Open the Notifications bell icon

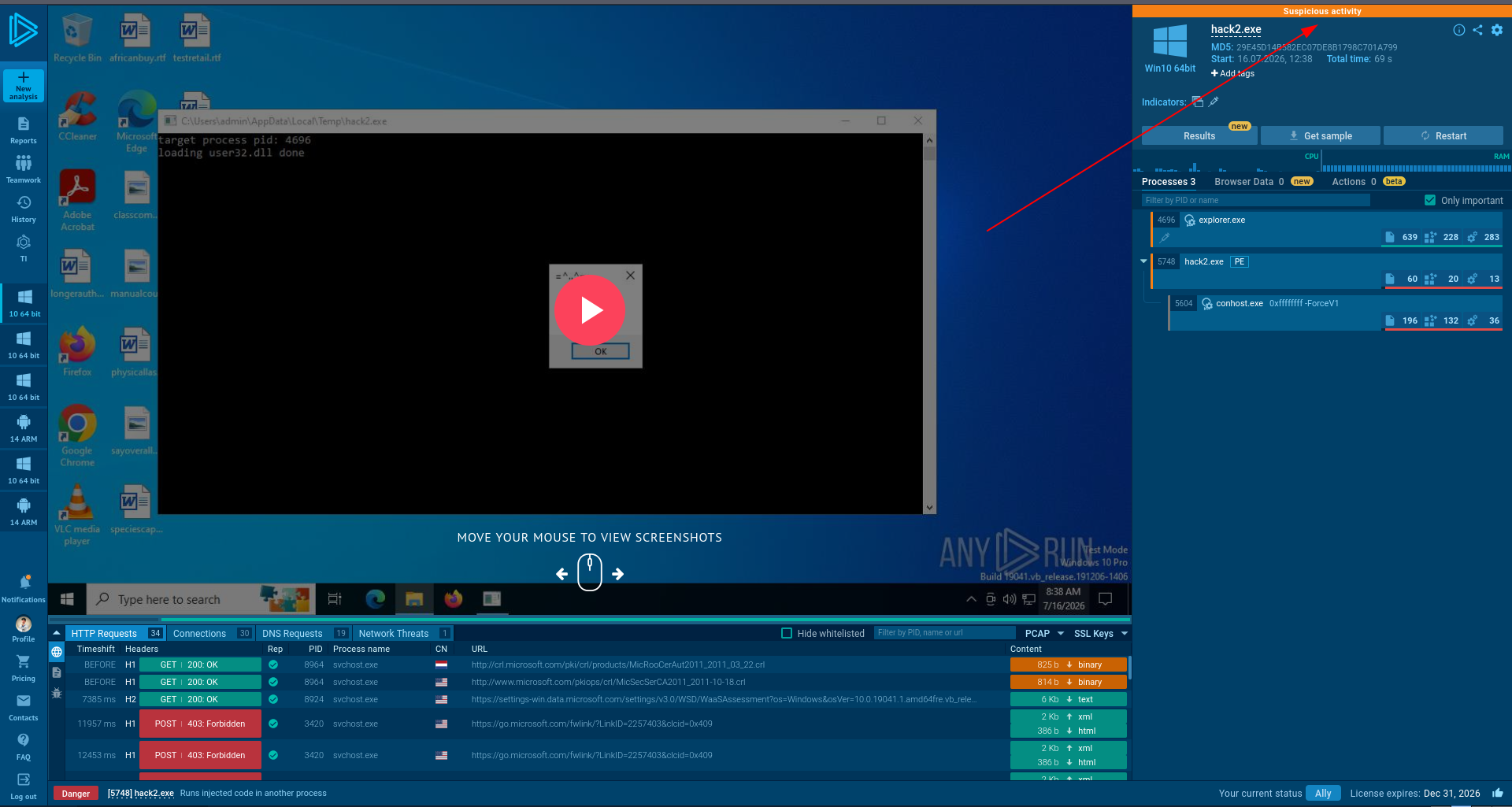pyautogui.click(x=24, y=583)
